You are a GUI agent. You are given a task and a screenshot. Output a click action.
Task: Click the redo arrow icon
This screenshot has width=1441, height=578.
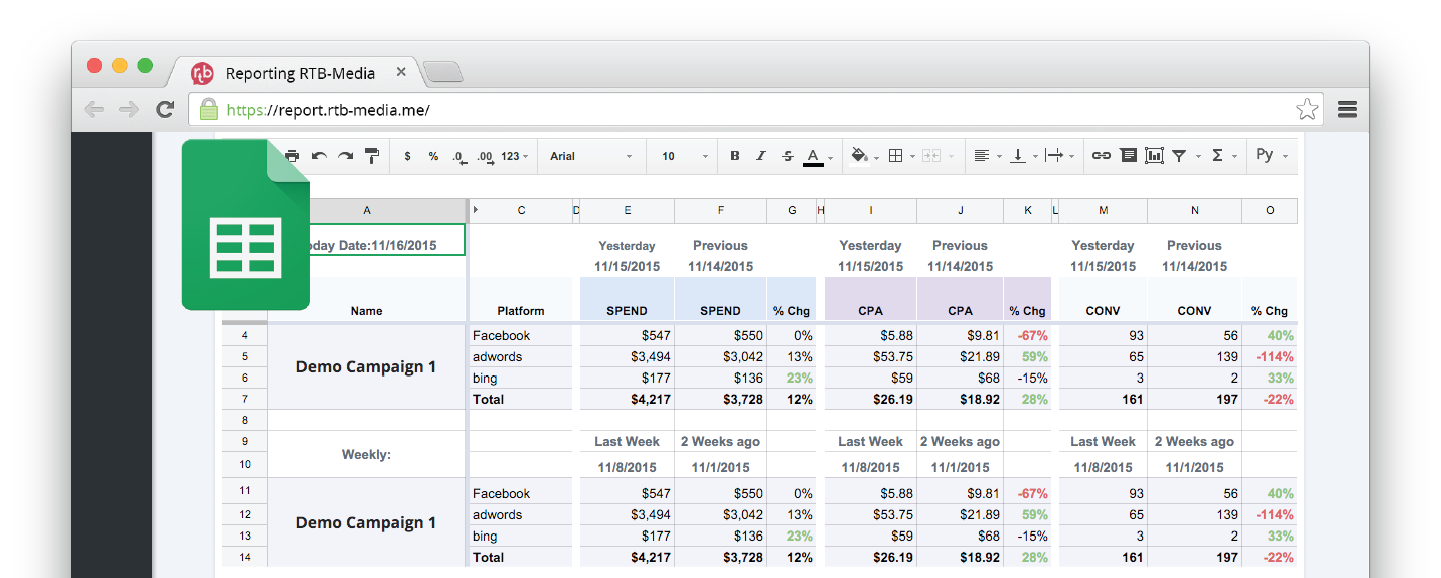(x=345, y=156)
